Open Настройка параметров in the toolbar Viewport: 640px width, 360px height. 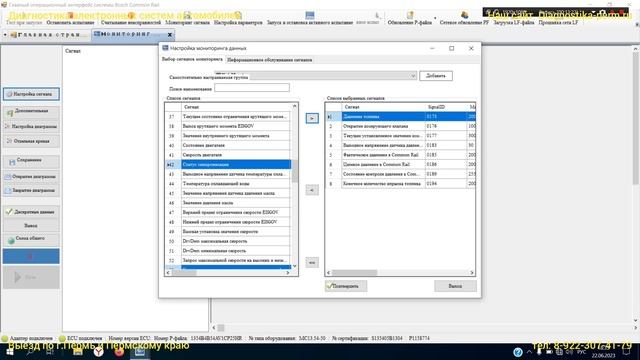(x=238, y=19)
